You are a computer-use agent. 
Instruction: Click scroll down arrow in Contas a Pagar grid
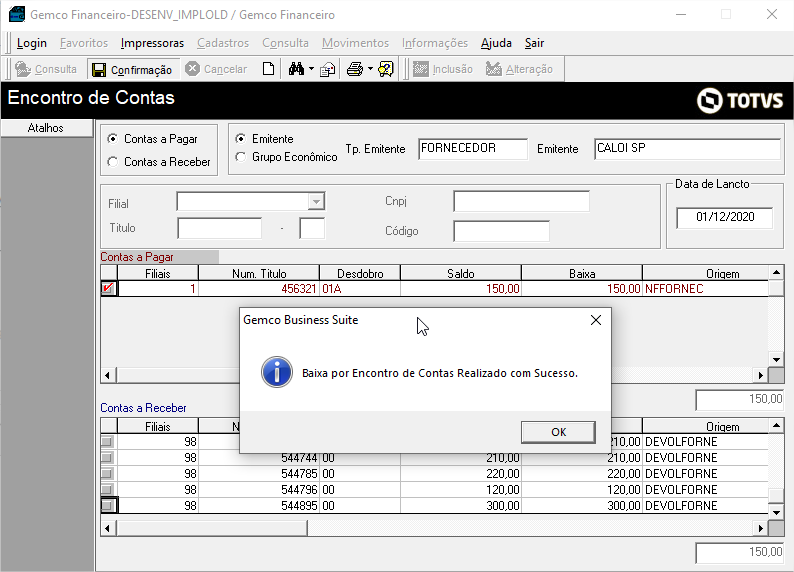tap(776, 360)
